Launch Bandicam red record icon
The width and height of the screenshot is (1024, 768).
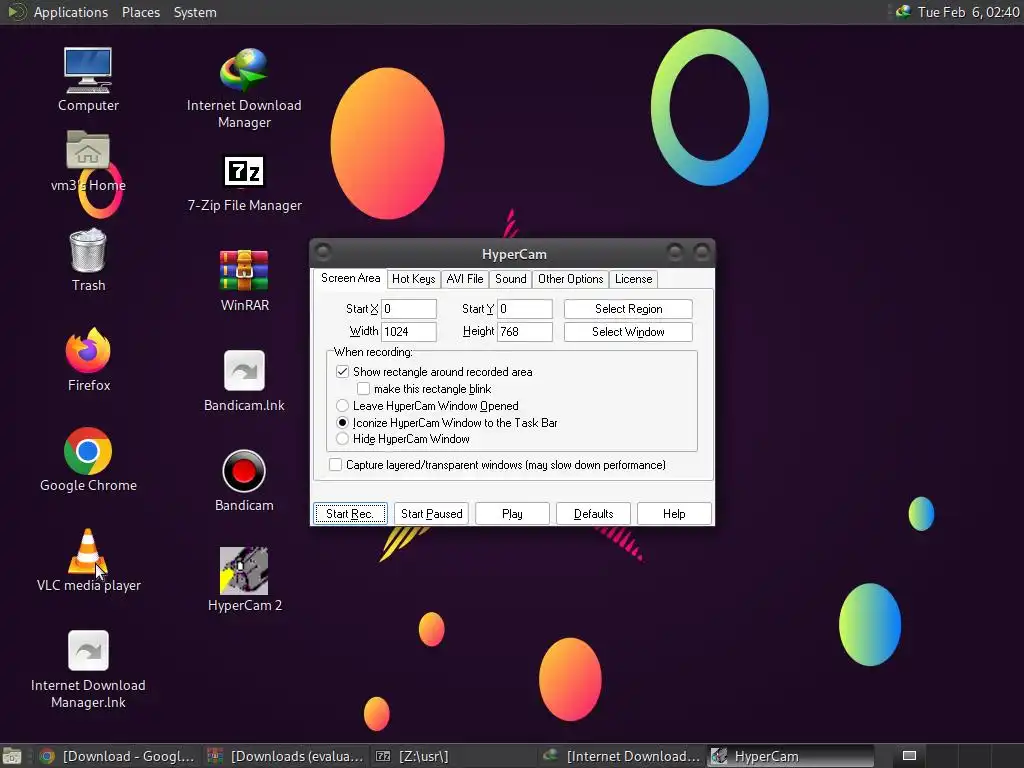[x=244, y=471]
